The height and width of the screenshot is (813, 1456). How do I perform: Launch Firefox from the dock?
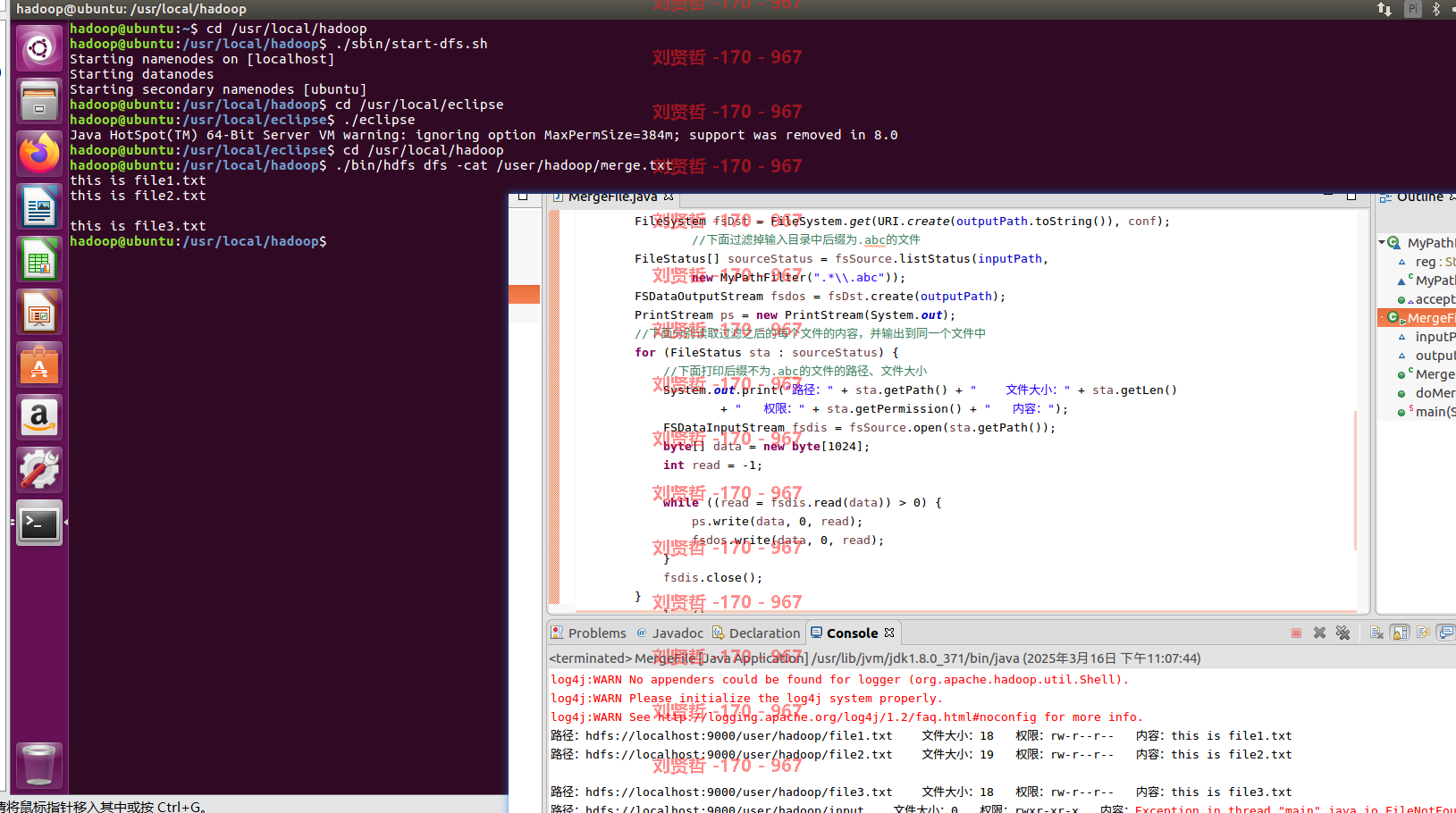point(39,154)
